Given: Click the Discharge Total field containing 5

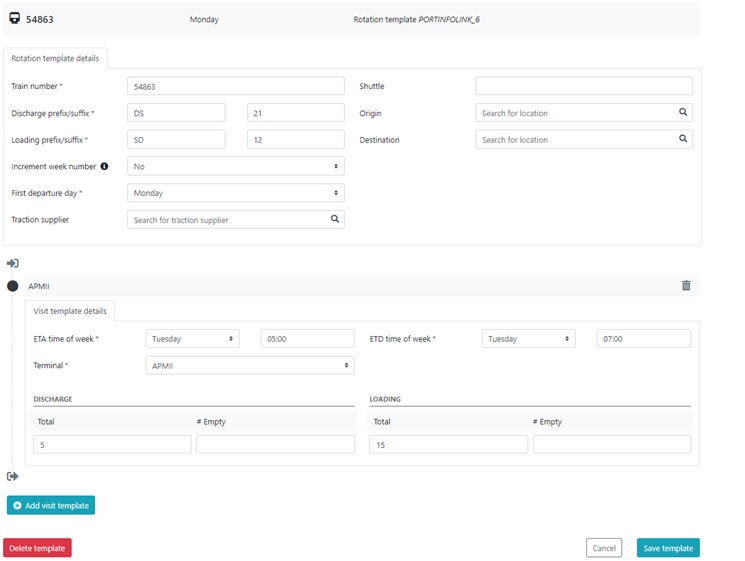Looking at the screenshot, I should [112, 444].
